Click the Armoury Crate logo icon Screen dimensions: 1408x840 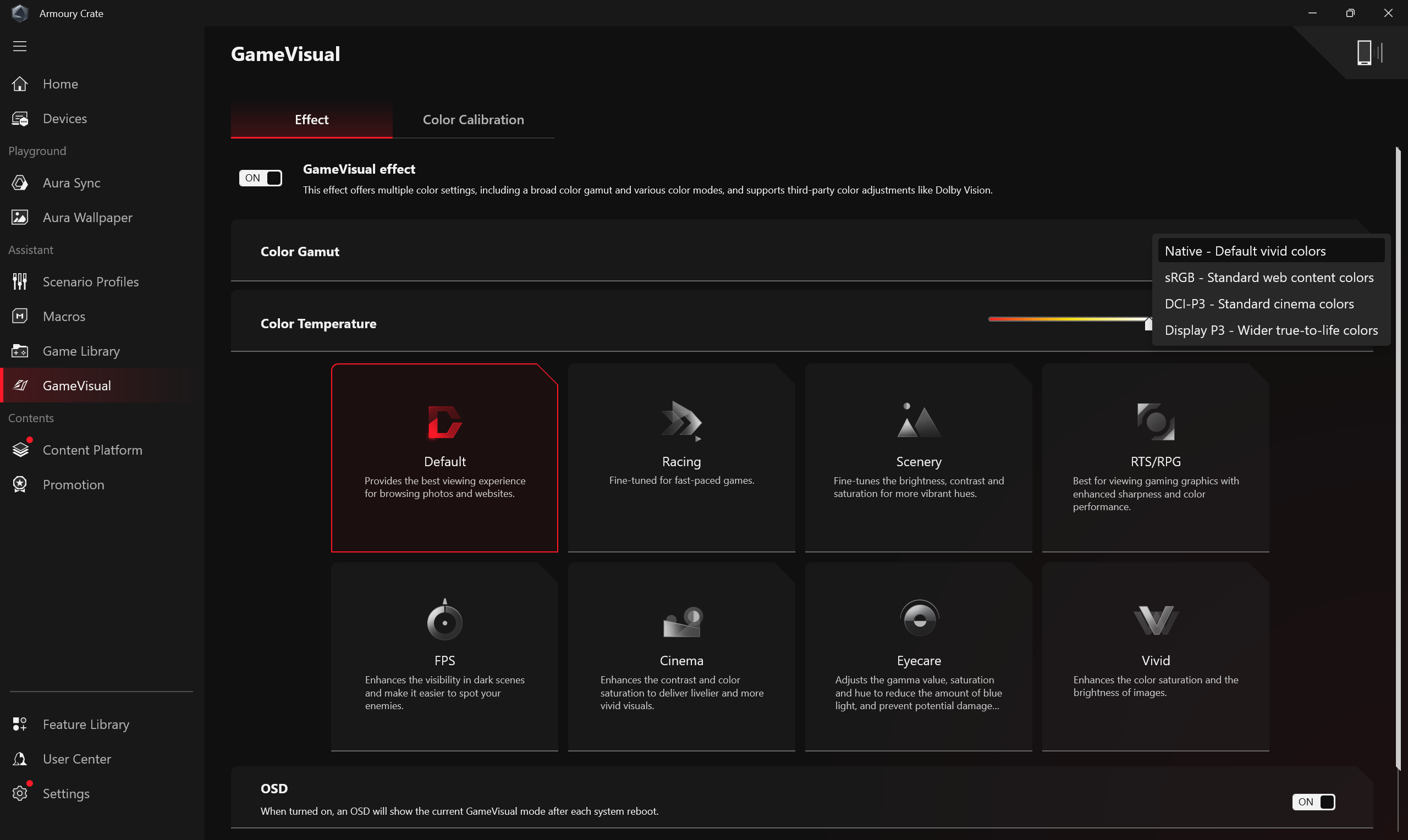(20, 13)
